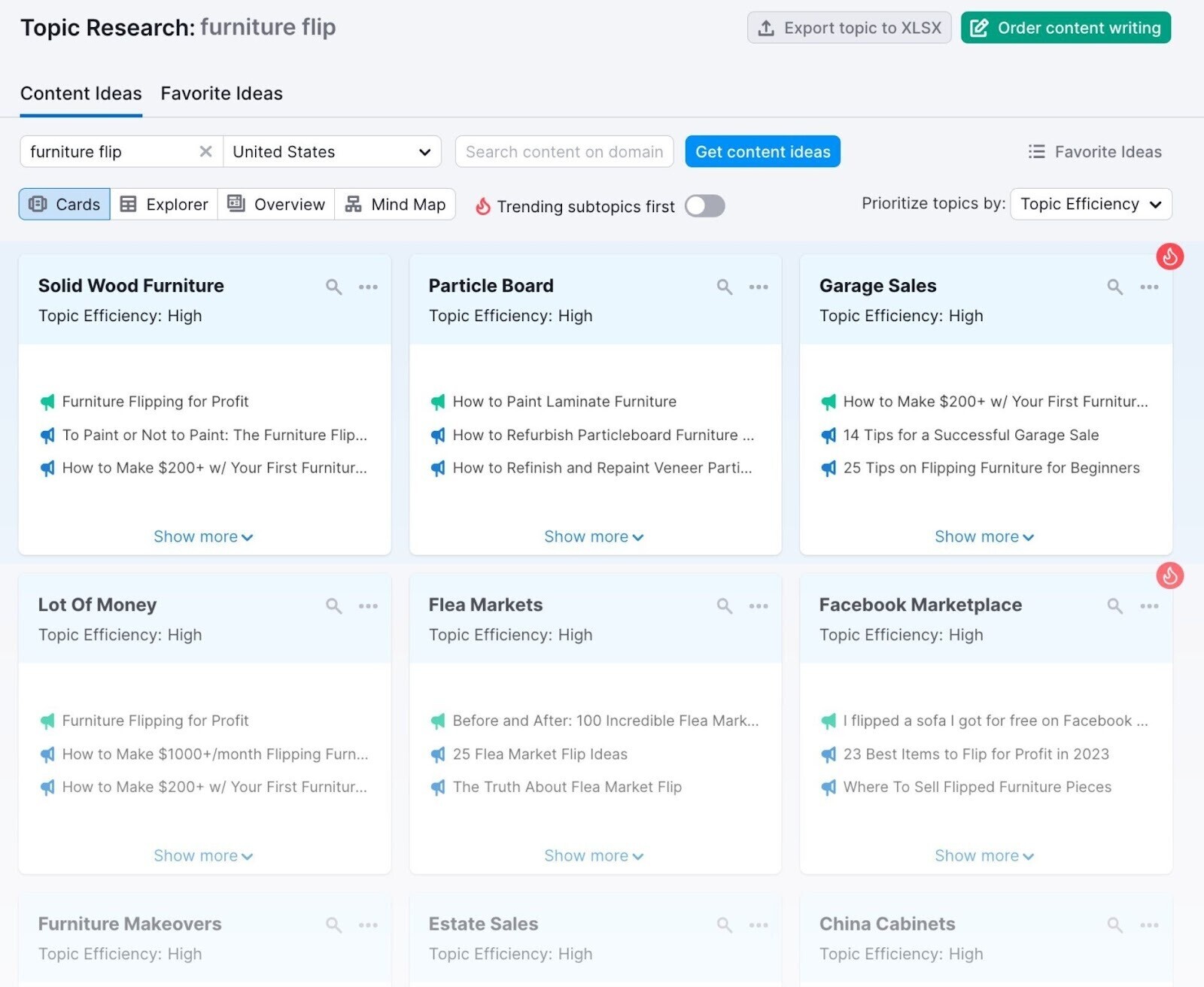1204x987 pixels.
Task: Click Export topic to XLSX button
Action: click(x=849, y=28)
